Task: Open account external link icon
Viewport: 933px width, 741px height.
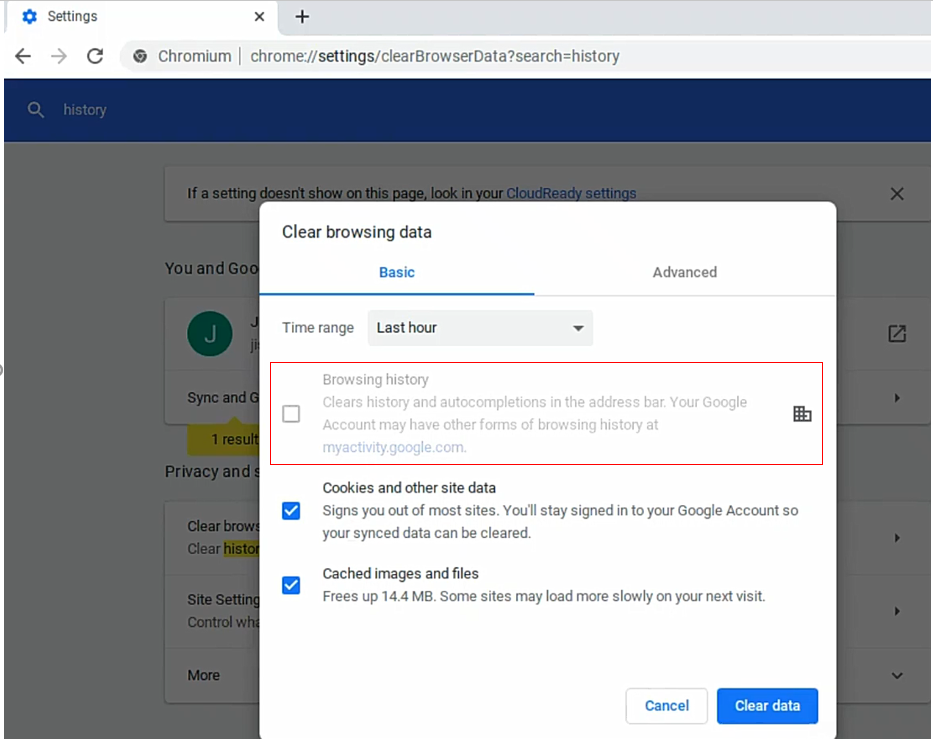Action: [x=896, y=334]
